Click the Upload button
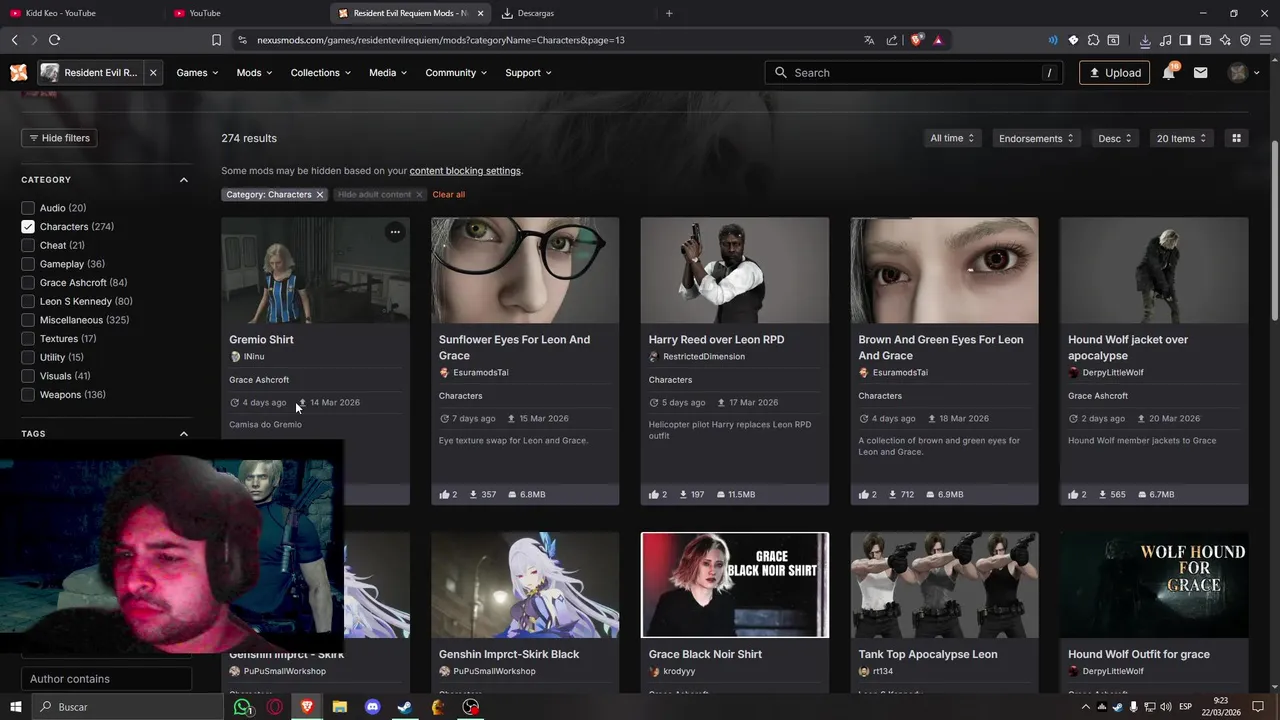This screenshot has width=1280, height=720. 1114,73
